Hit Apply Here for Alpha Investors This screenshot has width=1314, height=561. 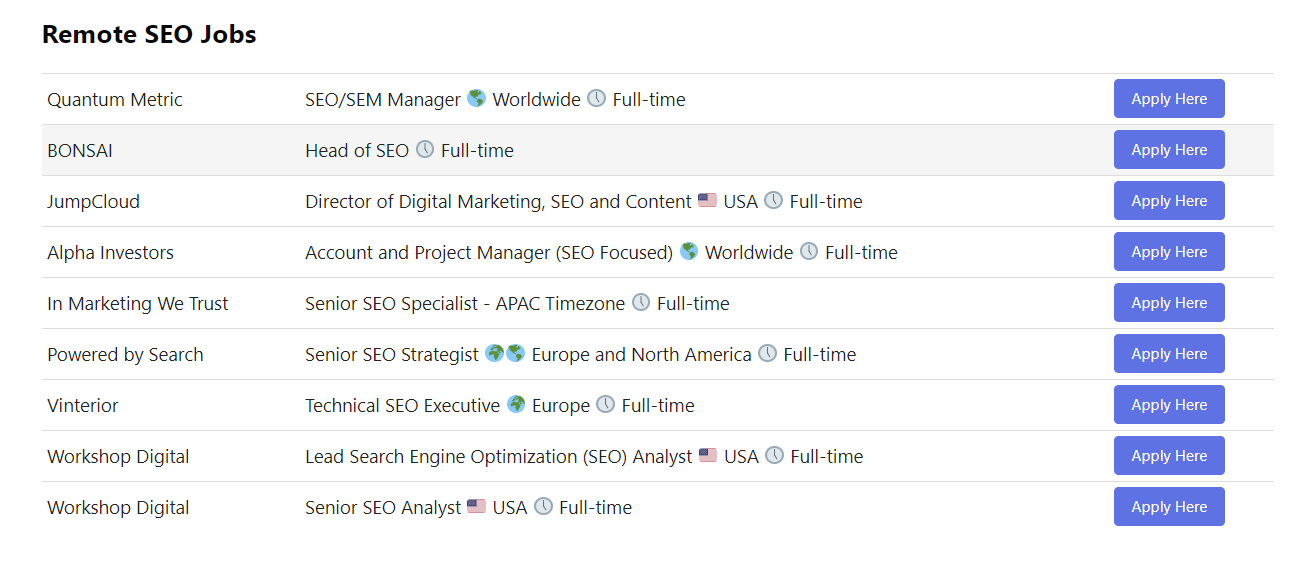pyautogui.click(x=1168, y=252)
